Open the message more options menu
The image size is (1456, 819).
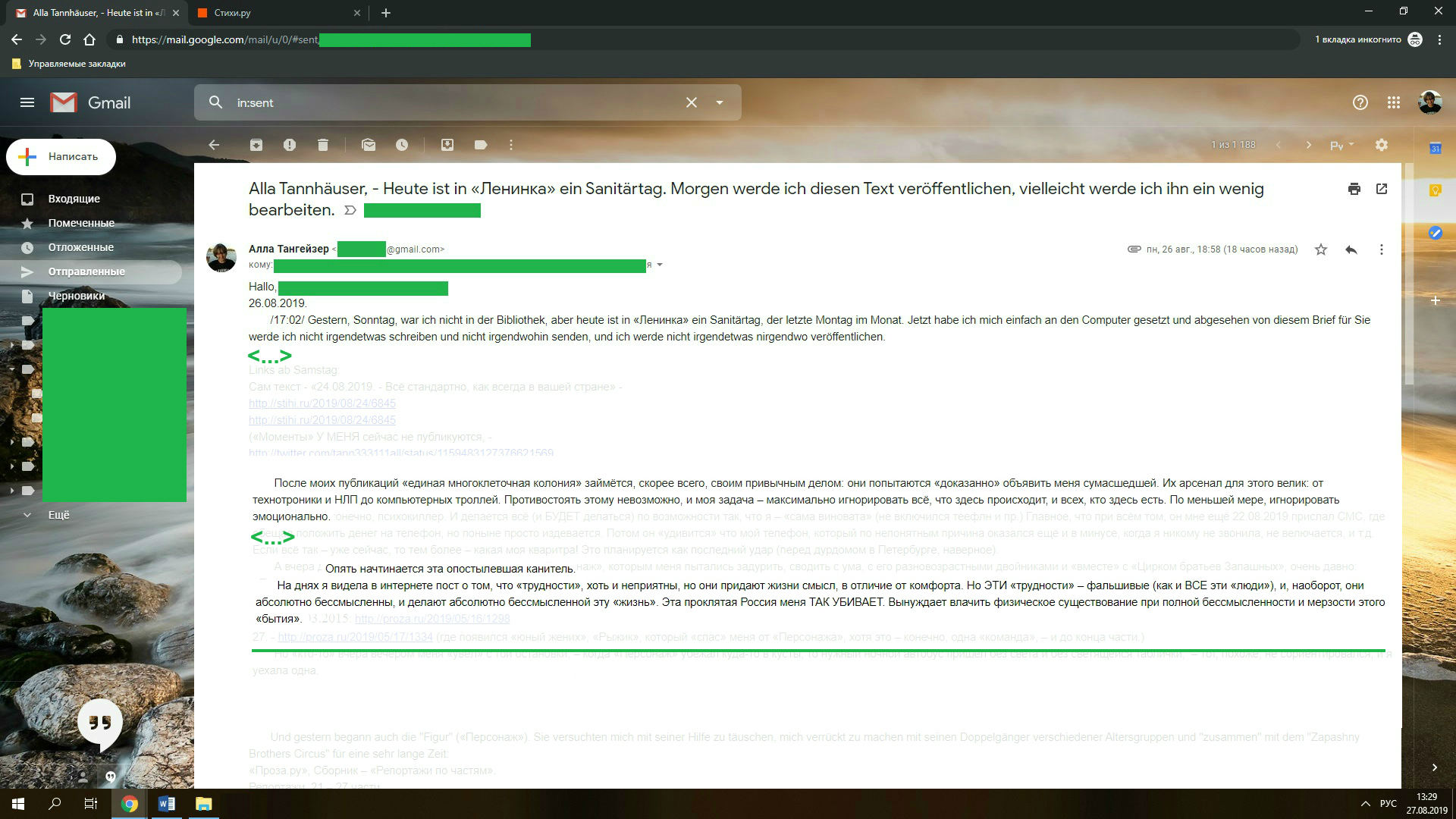click(1382, 249)
